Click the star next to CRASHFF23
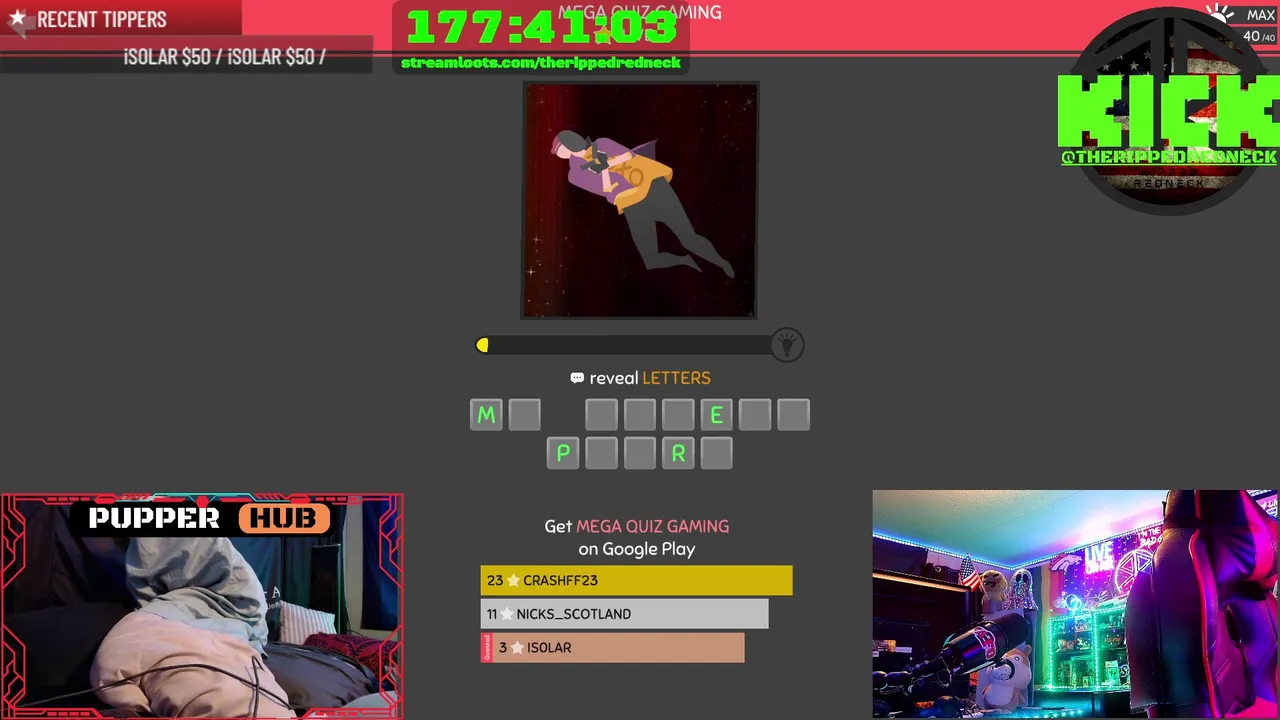Image resolution: width=1280 pixels, height=720 pixels. coord(513,580)
